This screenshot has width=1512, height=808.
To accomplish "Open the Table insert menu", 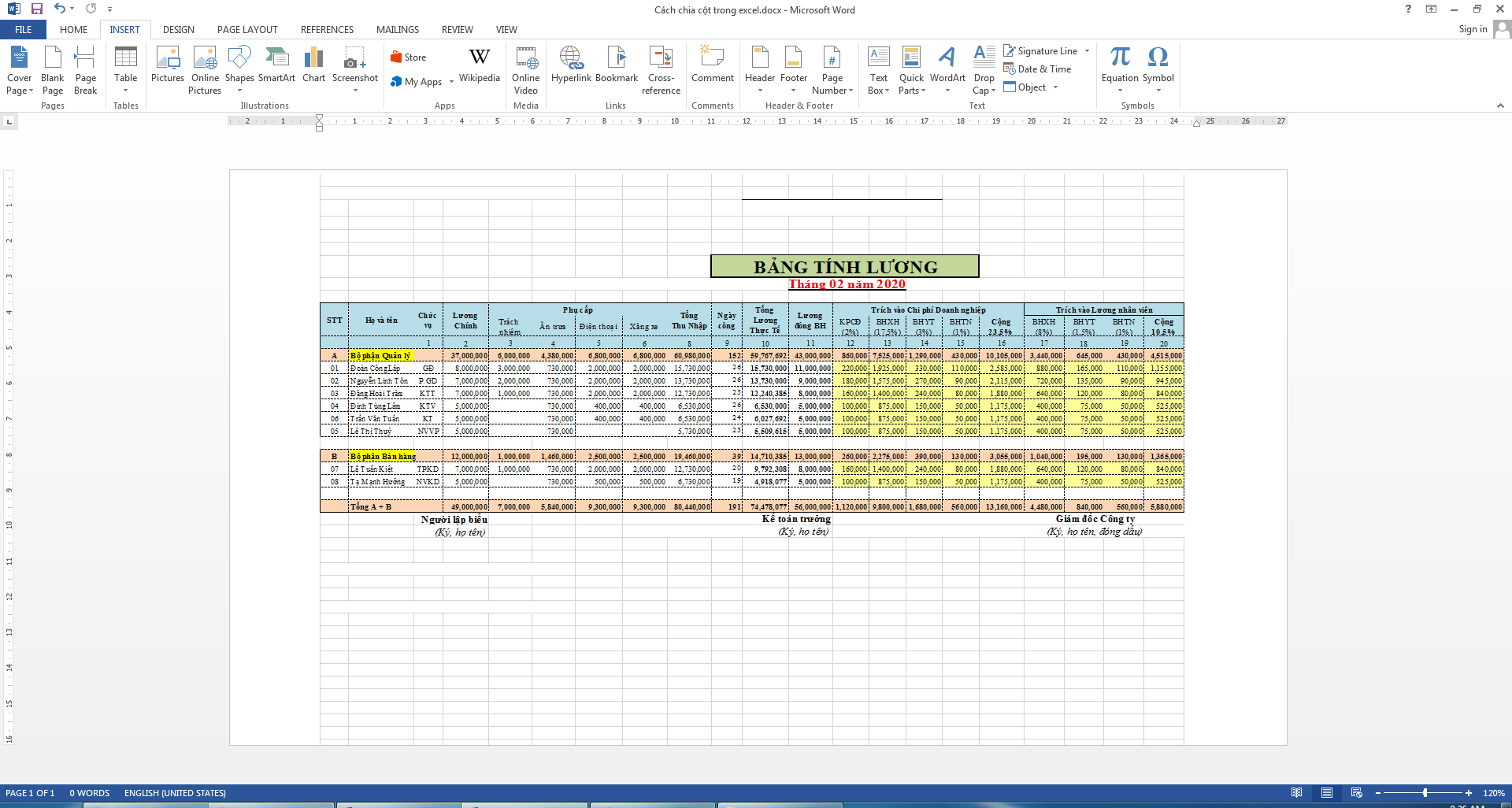I will coord(125,70).
